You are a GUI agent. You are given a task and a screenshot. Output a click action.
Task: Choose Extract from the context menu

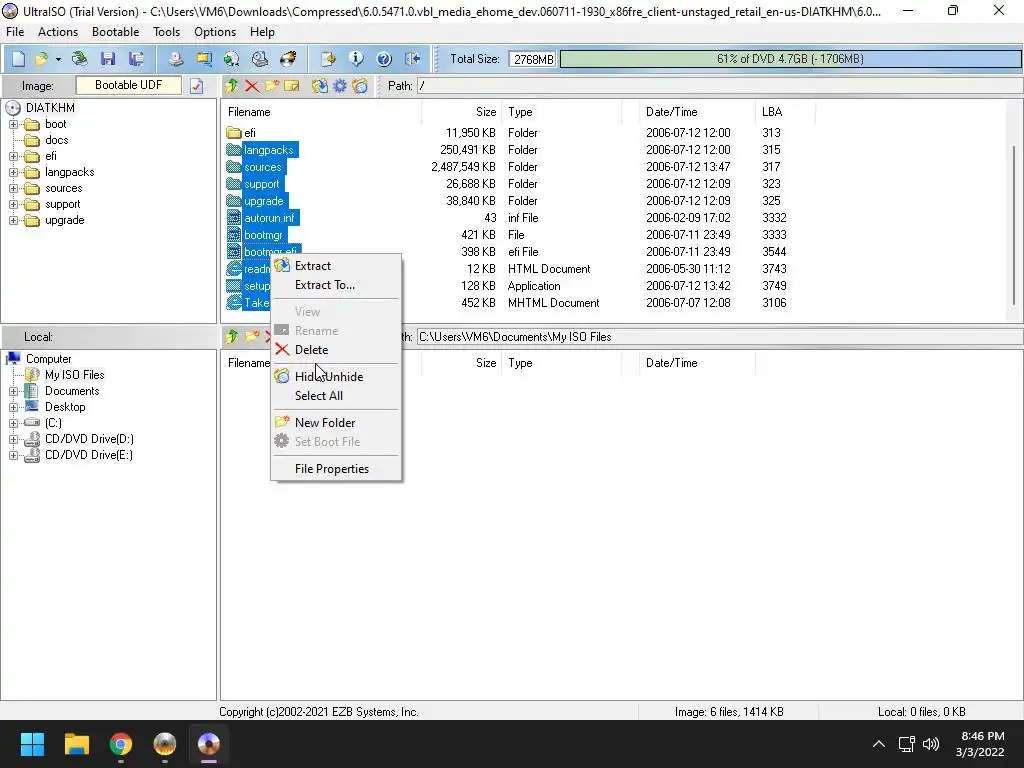coord(336,266)
